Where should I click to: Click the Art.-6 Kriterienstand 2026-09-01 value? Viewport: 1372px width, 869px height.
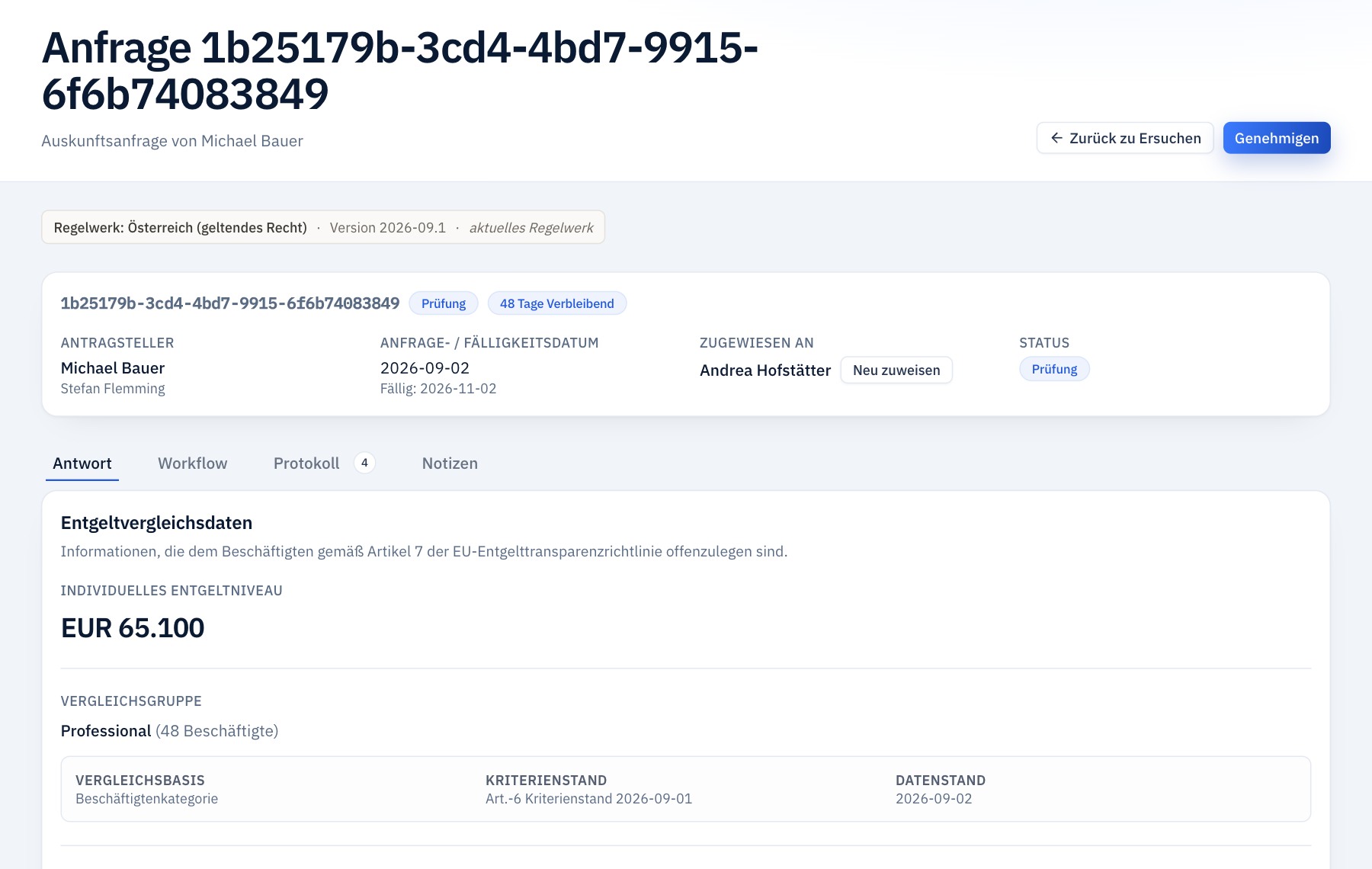589,799
